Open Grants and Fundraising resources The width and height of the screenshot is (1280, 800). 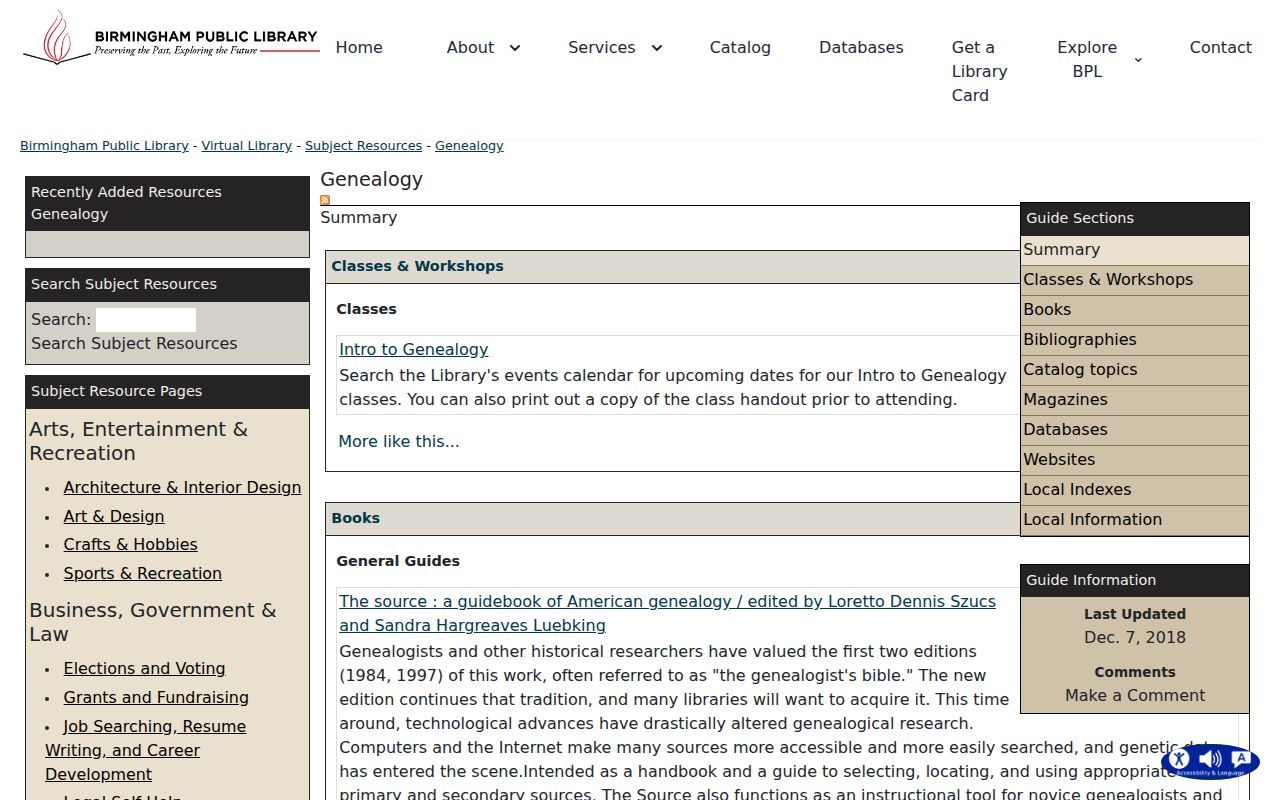[156, 697]
